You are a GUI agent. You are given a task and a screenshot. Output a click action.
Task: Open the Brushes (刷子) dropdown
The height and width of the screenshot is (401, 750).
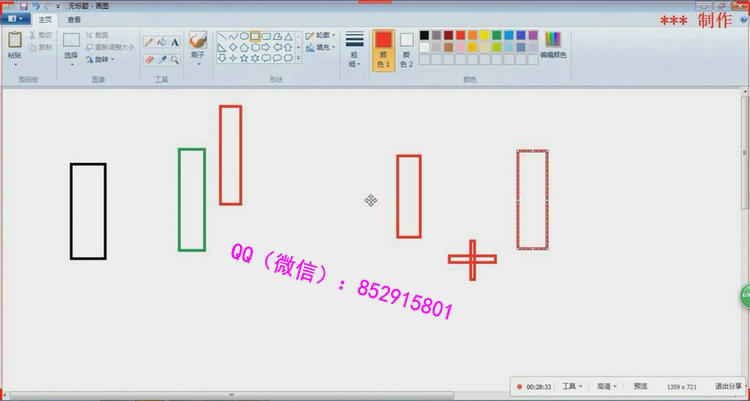[198, 46]
